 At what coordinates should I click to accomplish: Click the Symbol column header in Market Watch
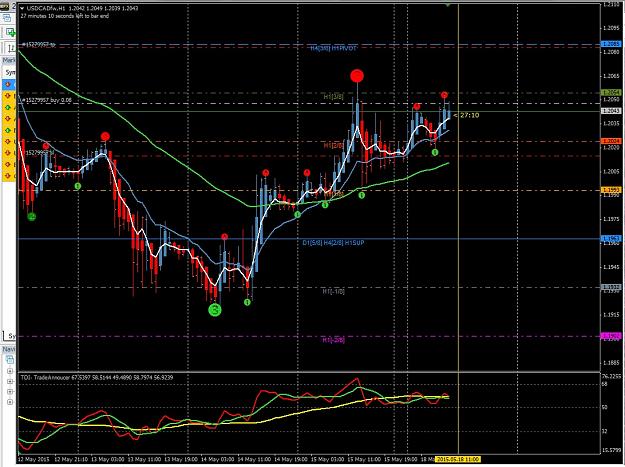[10, 73]
